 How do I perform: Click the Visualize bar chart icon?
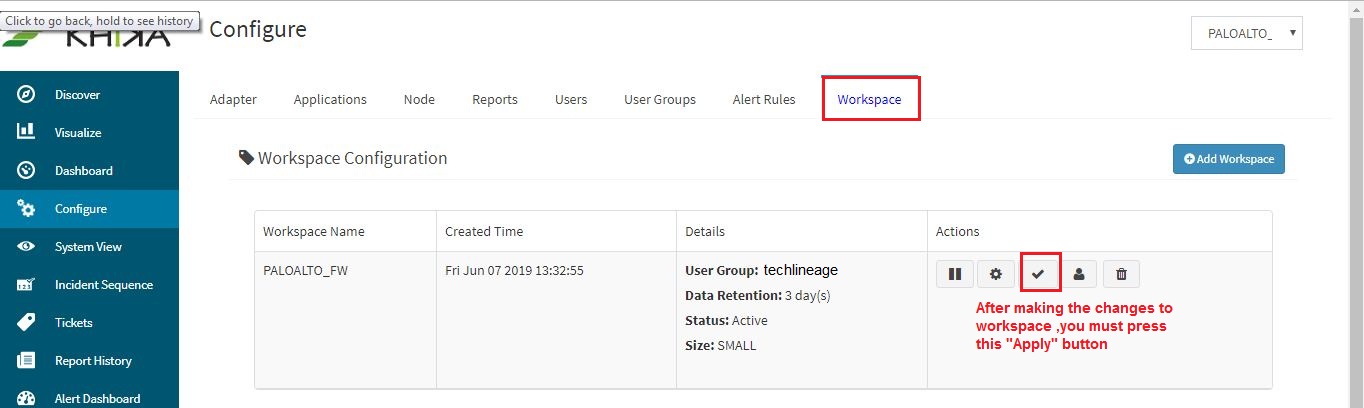point(27,132)
